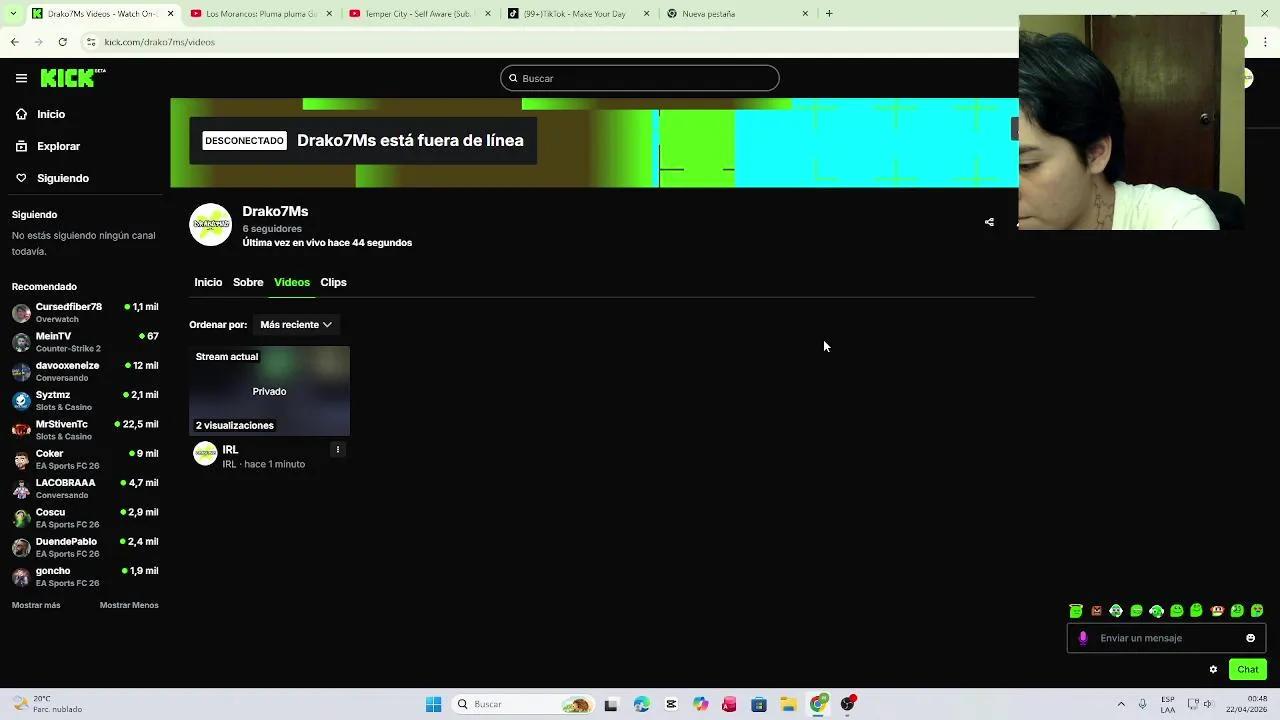Image resolution: width=1280 pixels, height=720 pixels.
Task: Switch to Los Morancos YouTube tab
Action: click(260, 14)
